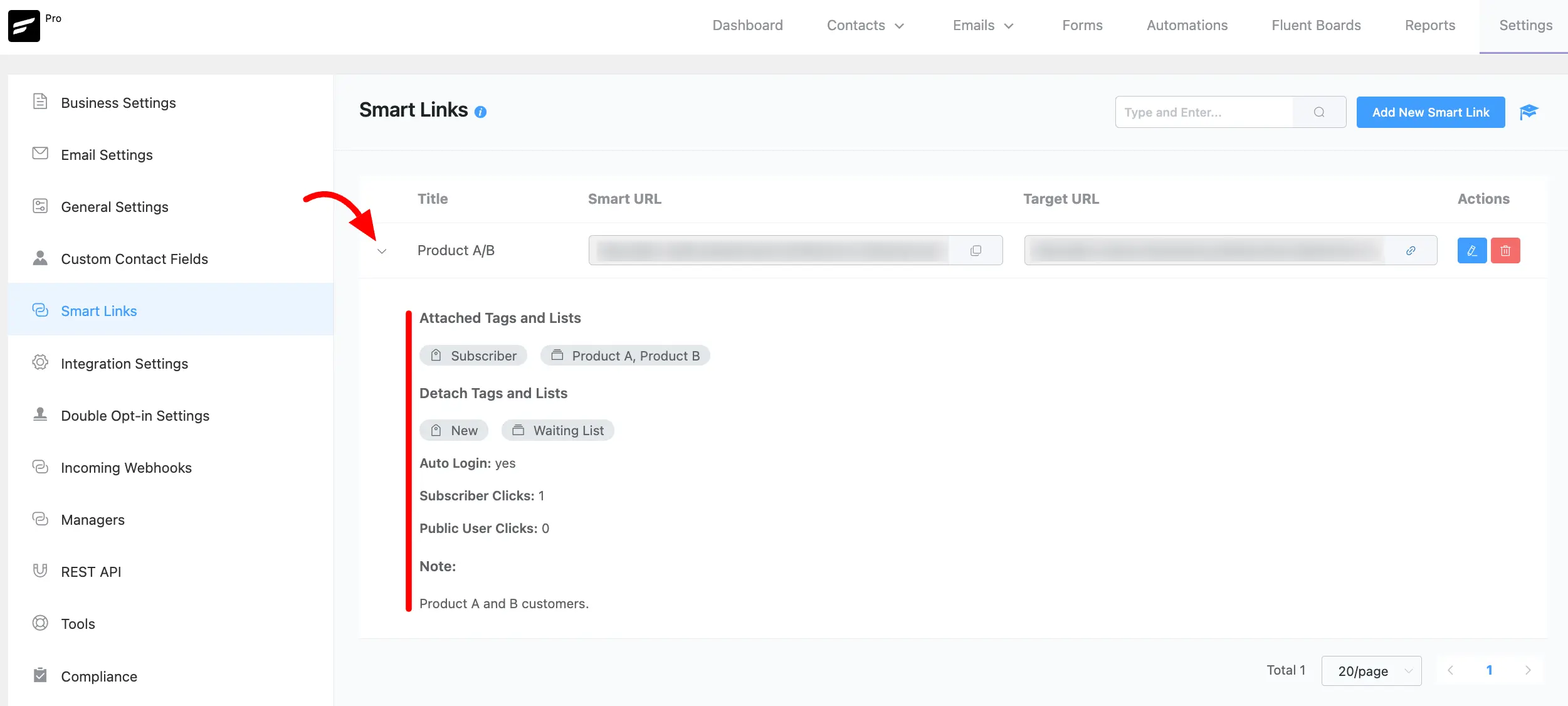1568x706 pixels.
Task: Select the Settings tab
Action: pos(1525,25)
